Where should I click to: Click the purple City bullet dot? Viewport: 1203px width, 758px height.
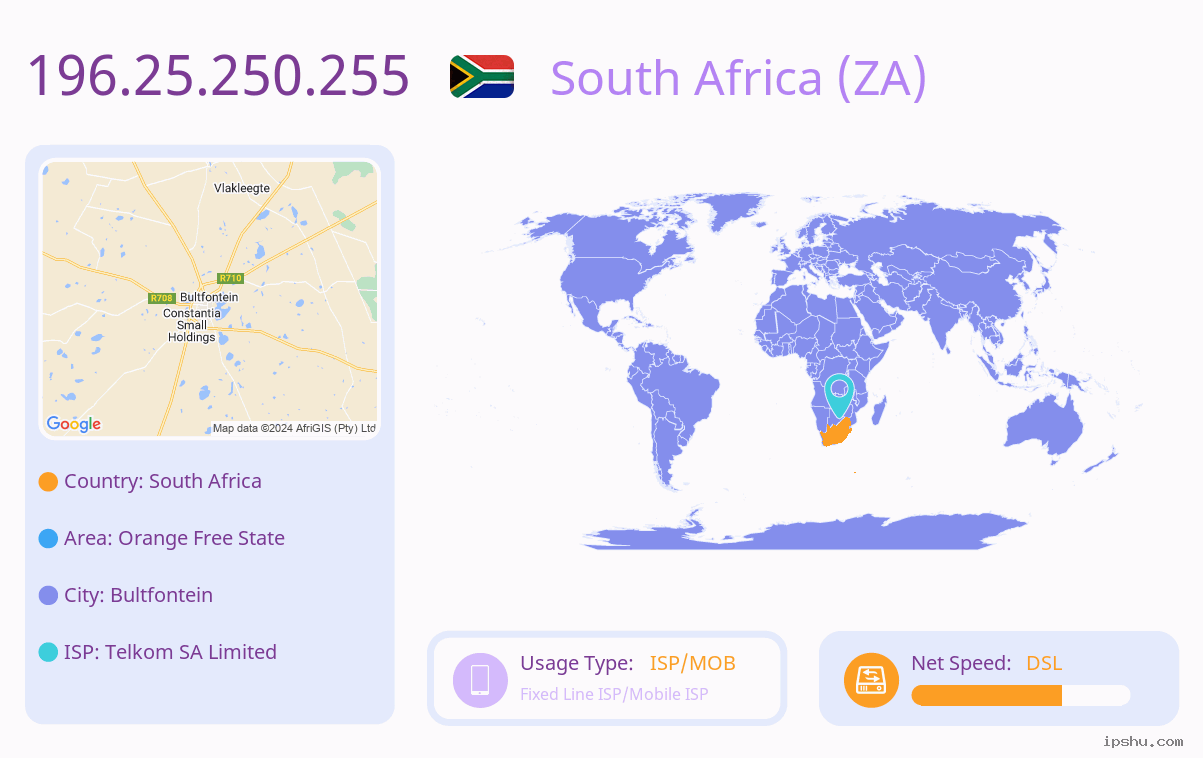pyautogui.click(x=48, y=595)
